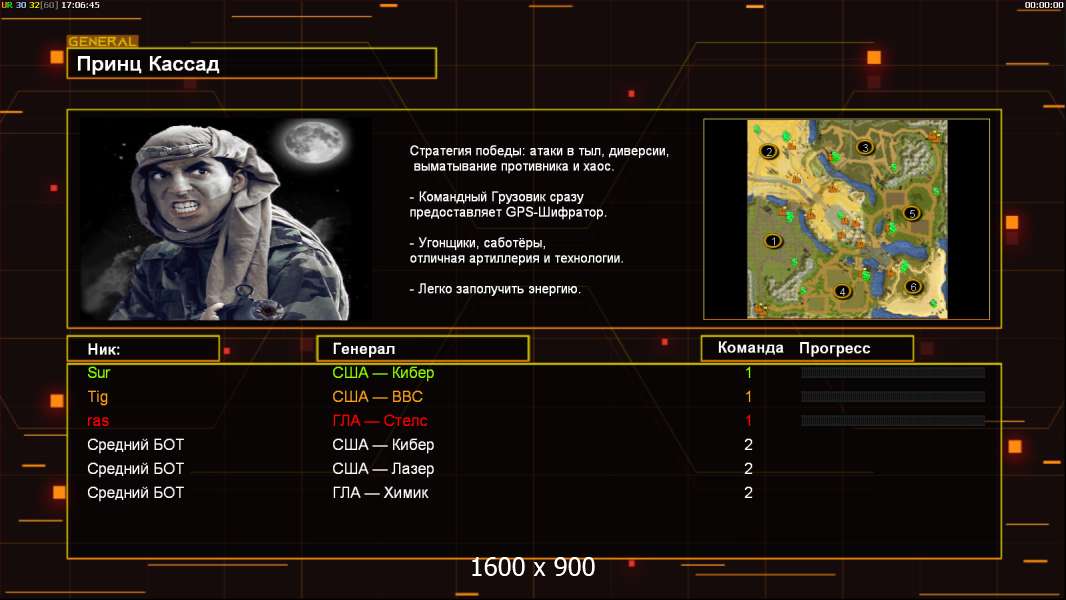Image resolution: width=1066 pixels, height=600 pixels.
Task: Select the 'Средний БОТ' with США — Кибер
Action: tap(135, 444)
